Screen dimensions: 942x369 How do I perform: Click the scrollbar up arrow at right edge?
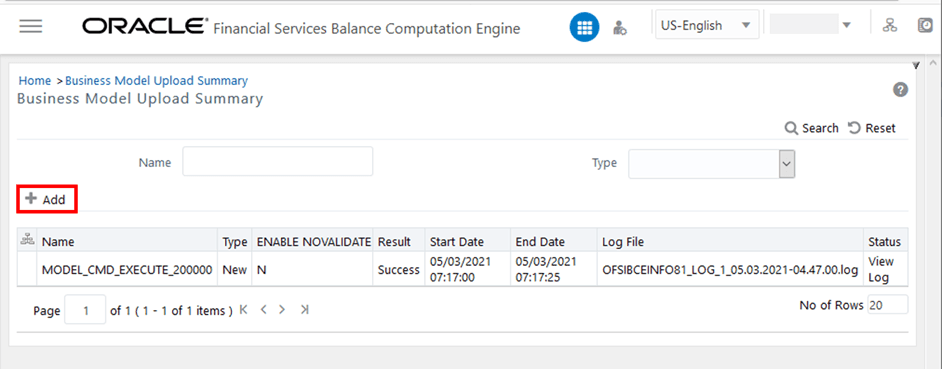pos(934,63)
